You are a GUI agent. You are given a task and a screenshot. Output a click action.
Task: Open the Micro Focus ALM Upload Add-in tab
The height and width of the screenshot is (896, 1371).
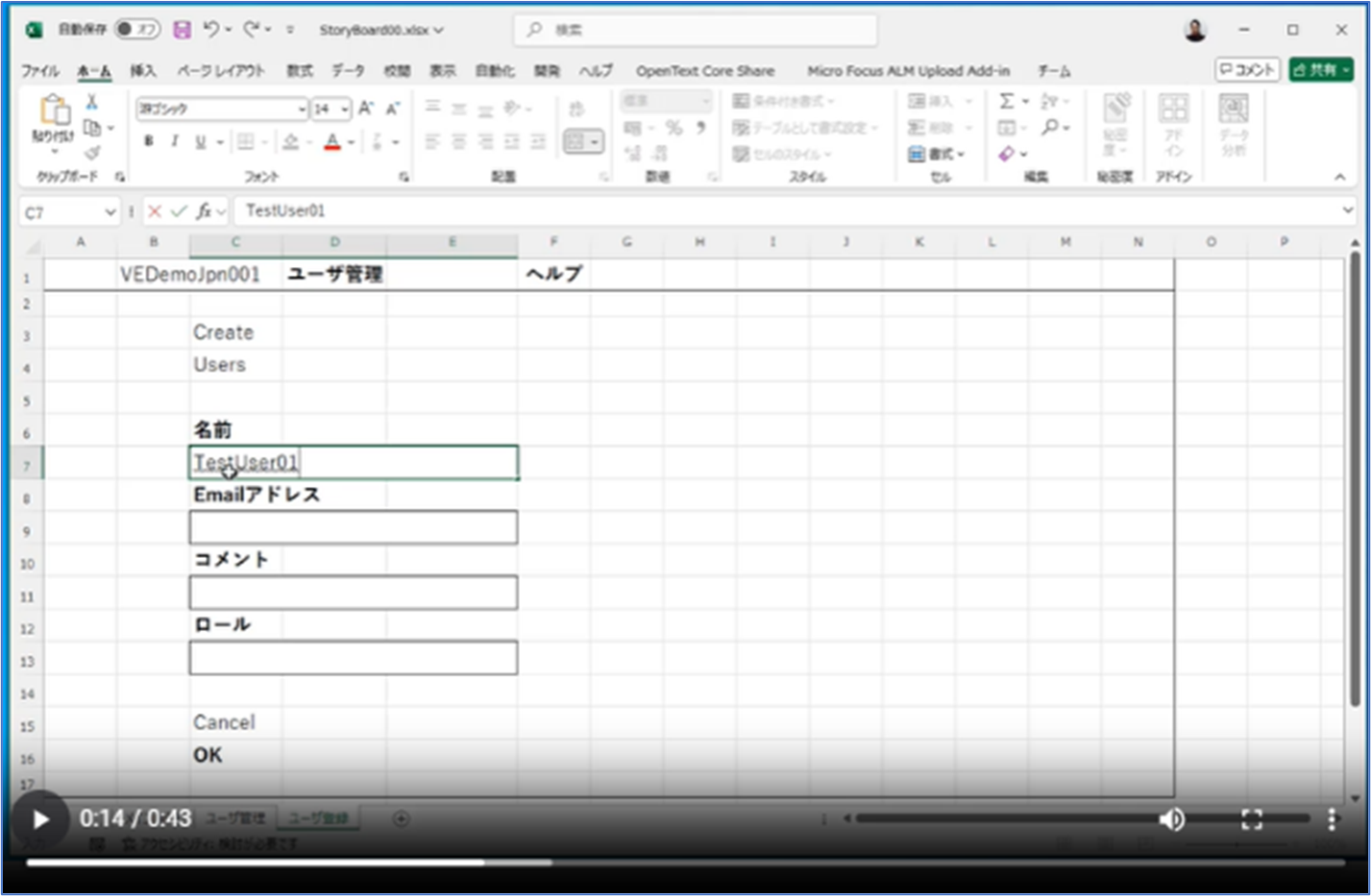908,71
